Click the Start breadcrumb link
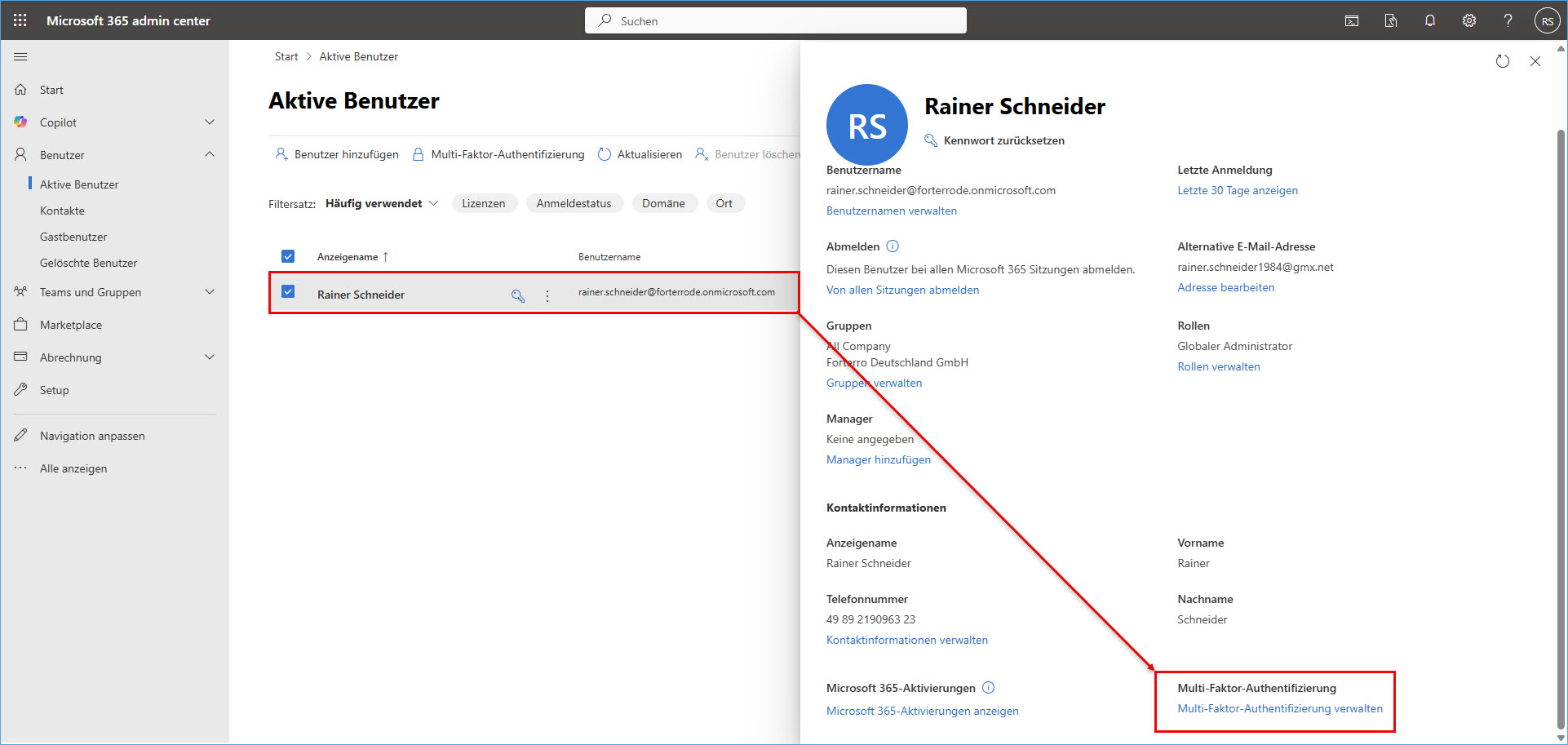This screenshot has height=745, width=1568. click(286, 56)
